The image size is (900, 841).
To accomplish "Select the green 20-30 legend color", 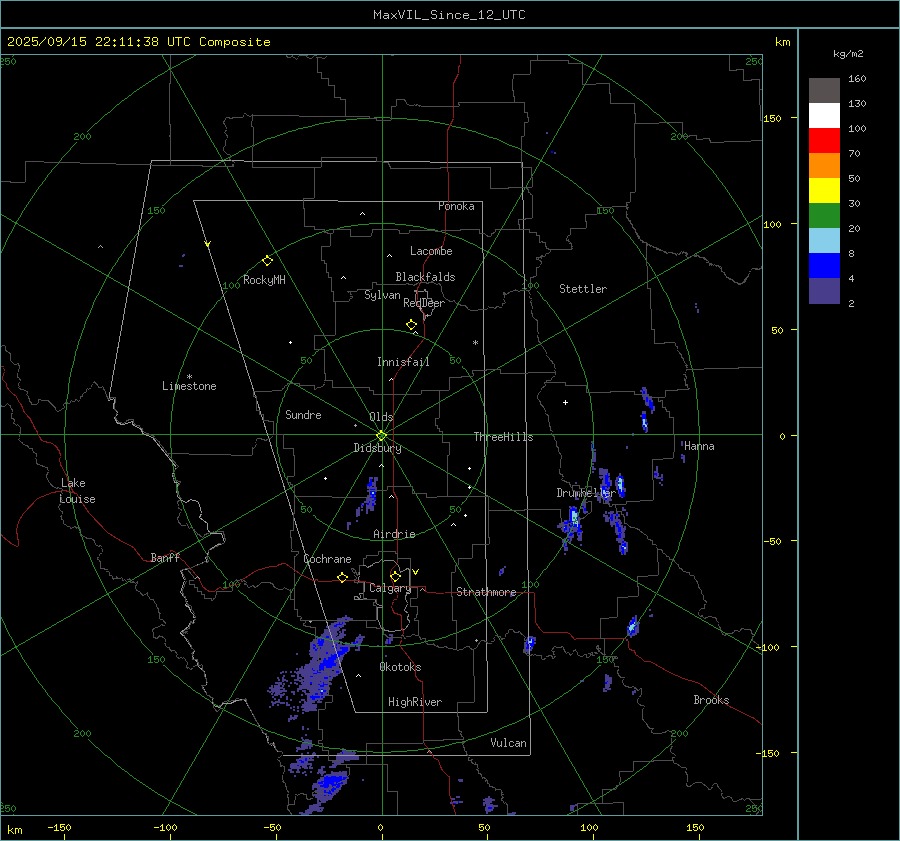I will (824, 216).
